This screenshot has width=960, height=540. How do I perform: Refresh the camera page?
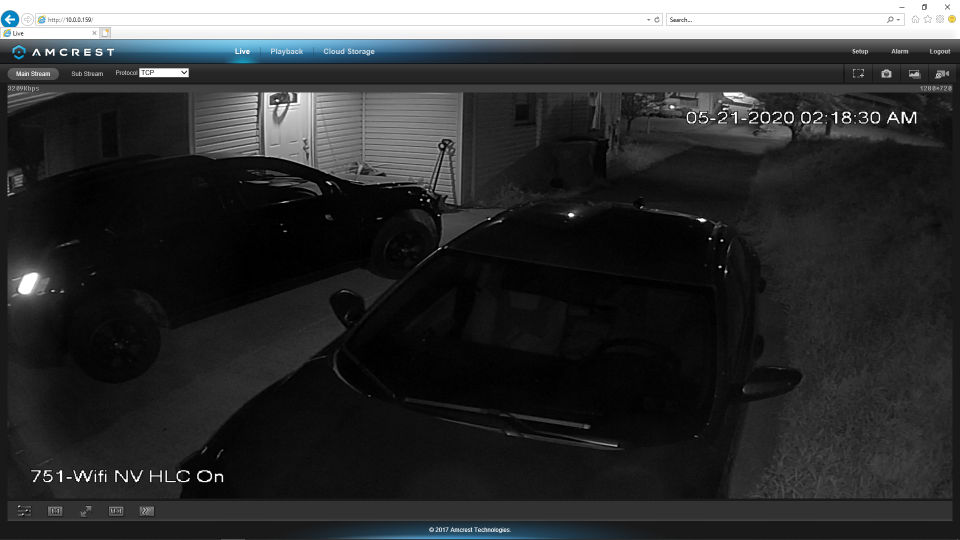tap(657, 20)
